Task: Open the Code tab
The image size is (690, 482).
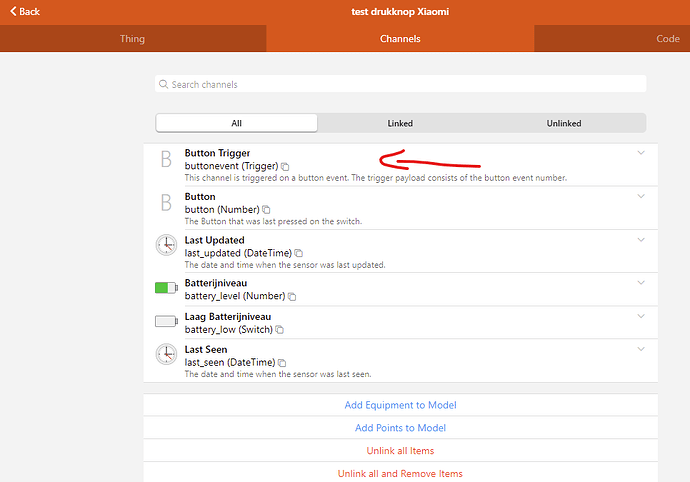Action: point(667,39)
